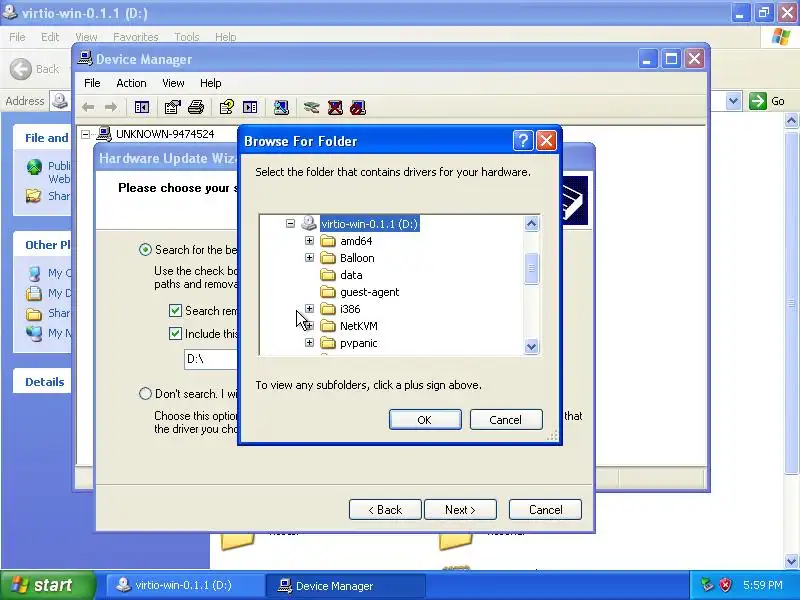Click the pvpanic folder icon

pos(328,343)
